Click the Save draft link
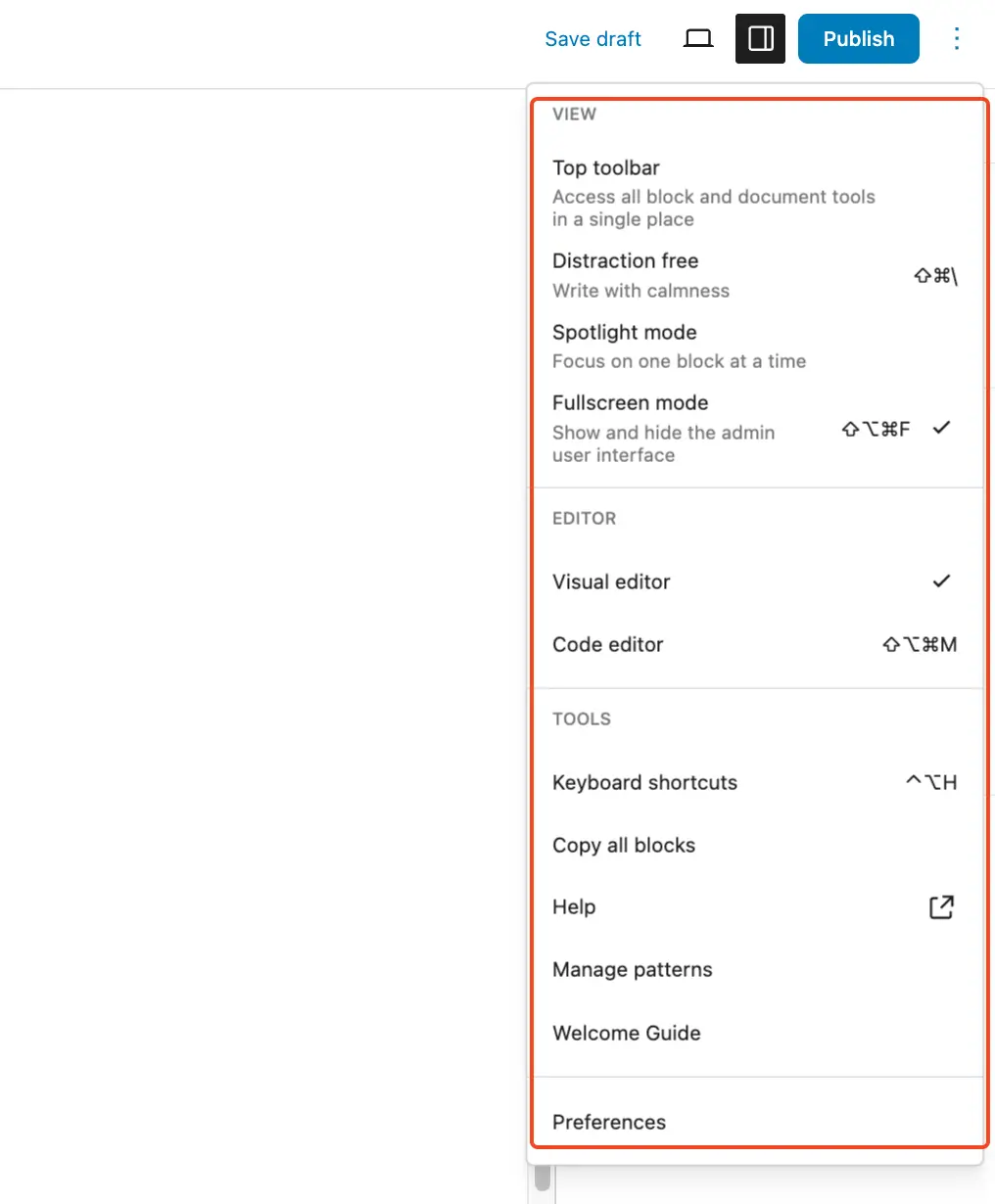 (592, 38)
